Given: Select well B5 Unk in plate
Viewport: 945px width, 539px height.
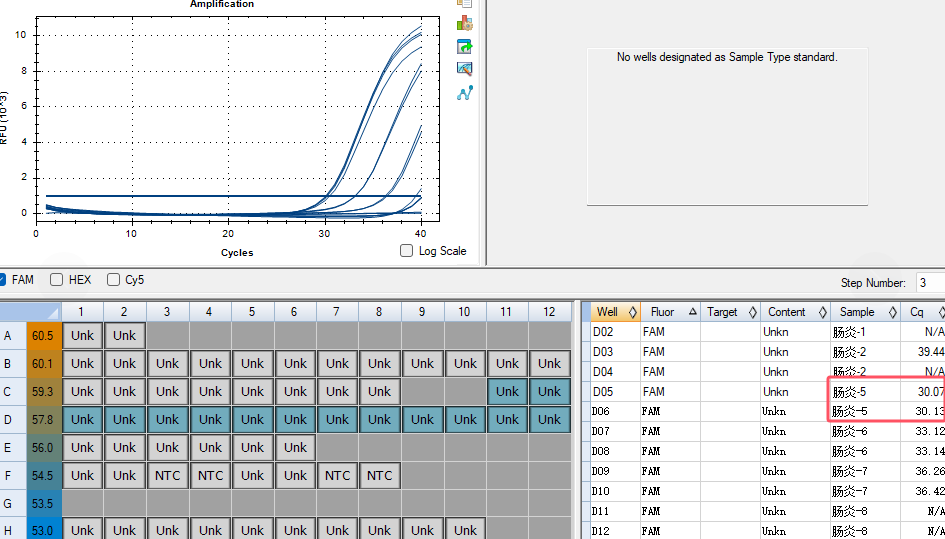Looking at the screenshot, I should (x=253, y=364).
